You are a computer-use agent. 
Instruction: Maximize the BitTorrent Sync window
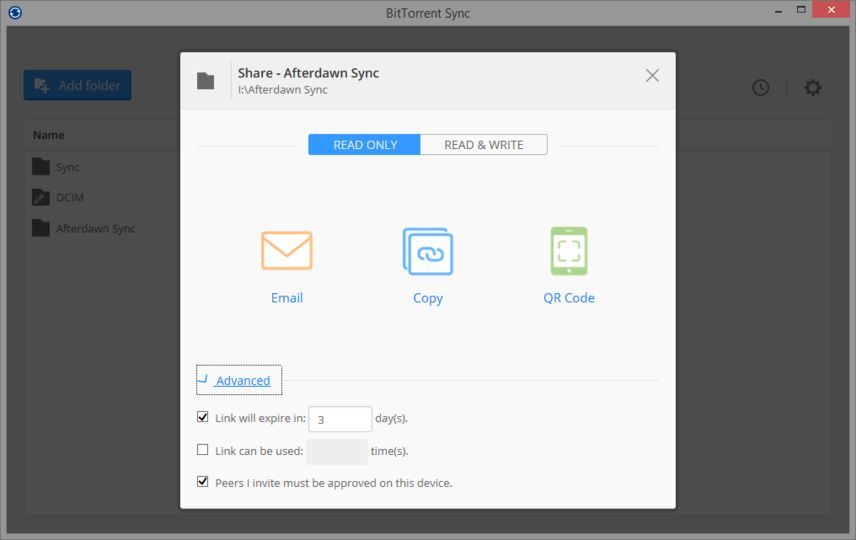click(x=801, y=10)
